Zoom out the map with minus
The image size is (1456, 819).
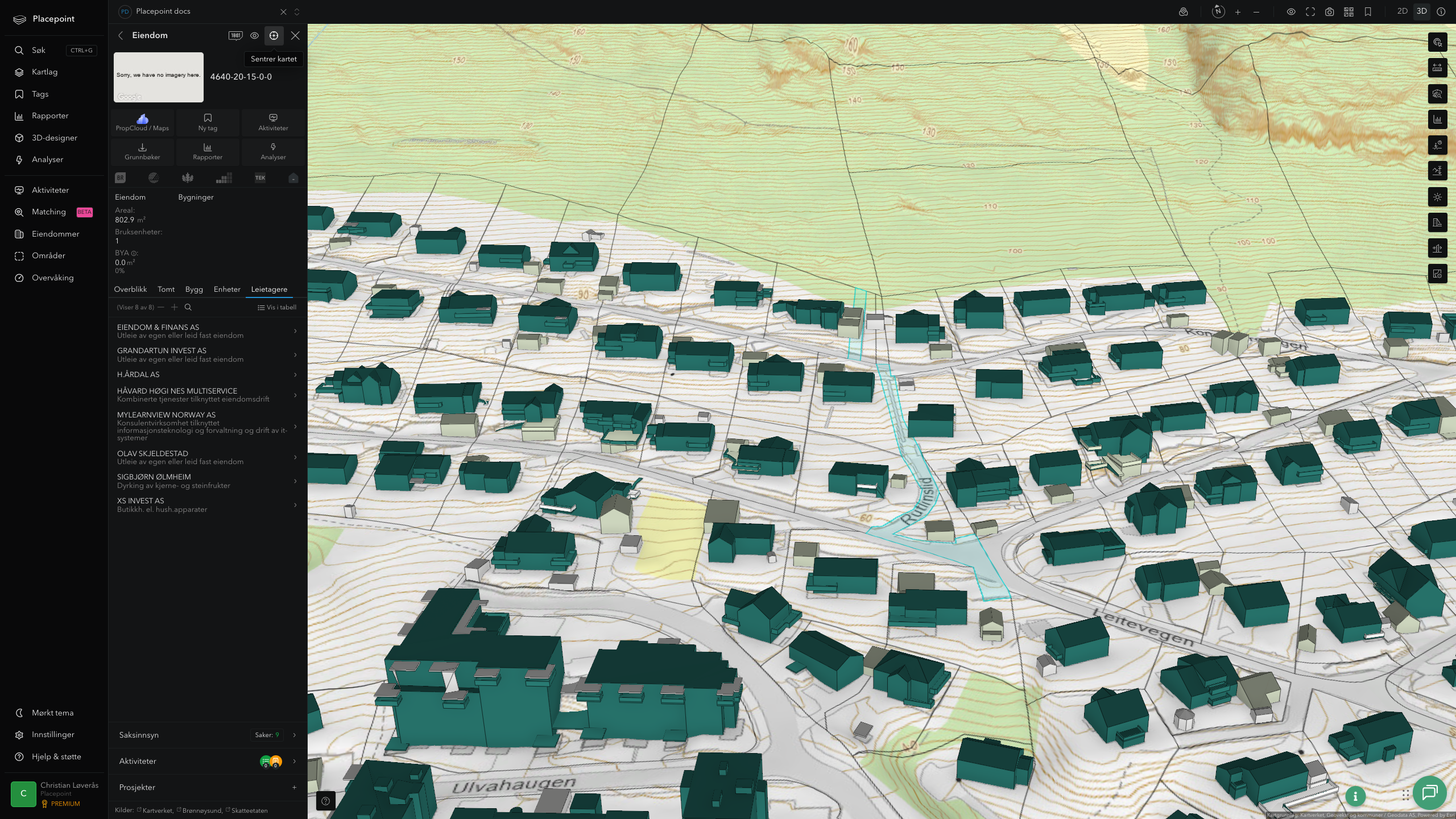[x=1256, y=11]
